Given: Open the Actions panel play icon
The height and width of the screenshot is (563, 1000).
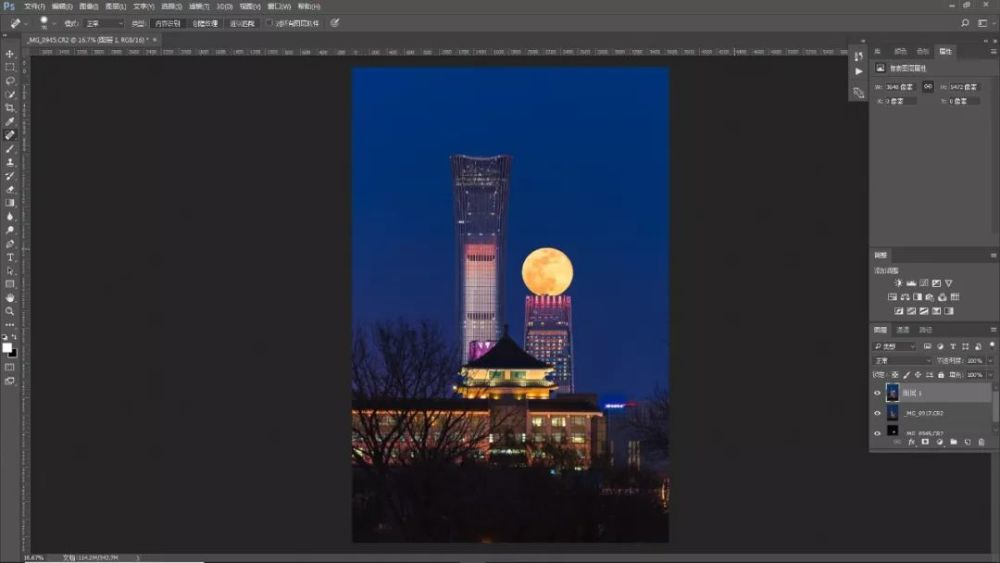Looking at the screenshot, I should coord(858,71).
